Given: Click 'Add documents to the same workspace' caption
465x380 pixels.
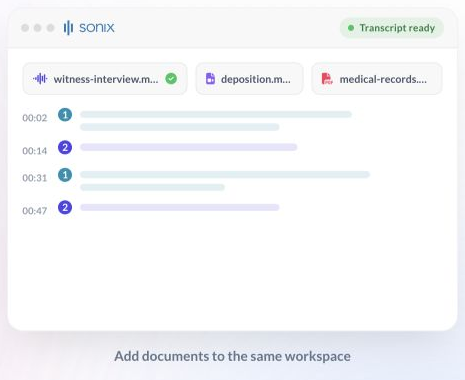Looking at the screenshot, I should point(232,356).
